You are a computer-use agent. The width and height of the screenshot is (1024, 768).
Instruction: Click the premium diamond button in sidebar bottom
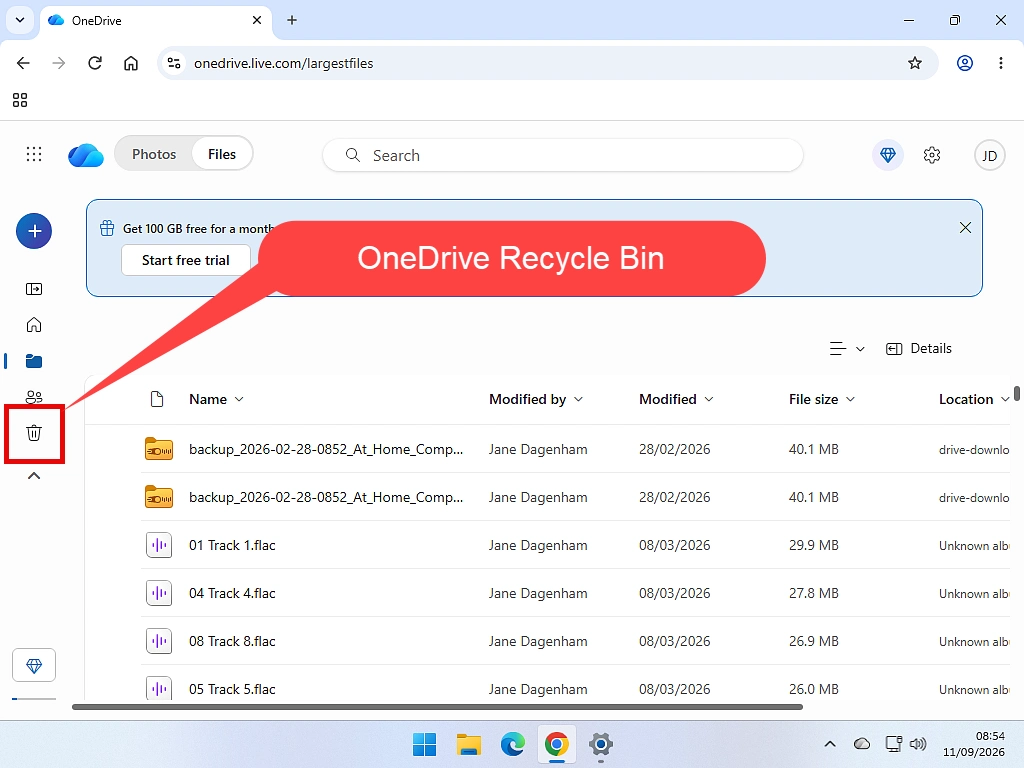click(34, 665)
